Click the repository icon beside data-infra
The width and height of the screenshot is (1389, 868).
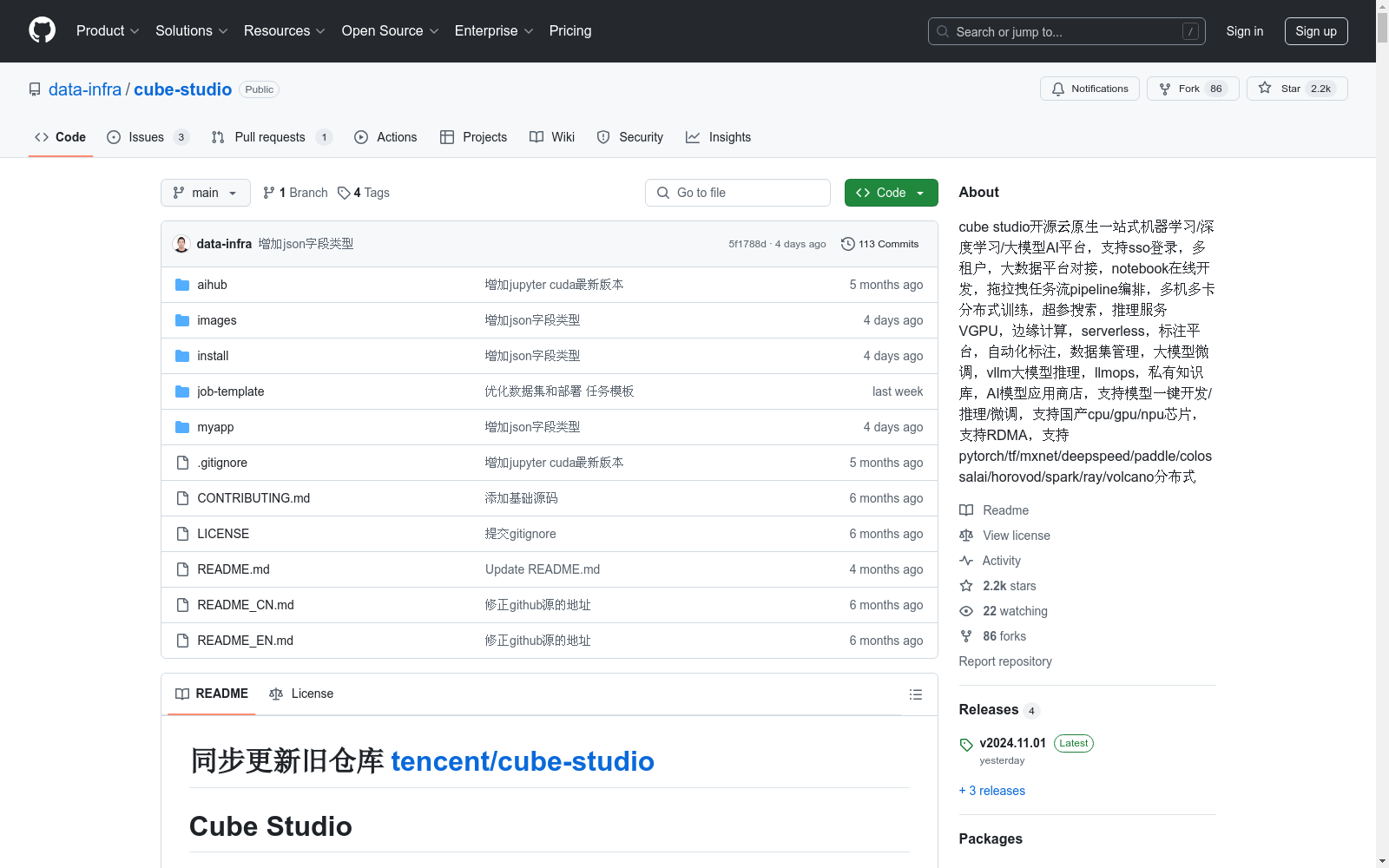(35, 89)
